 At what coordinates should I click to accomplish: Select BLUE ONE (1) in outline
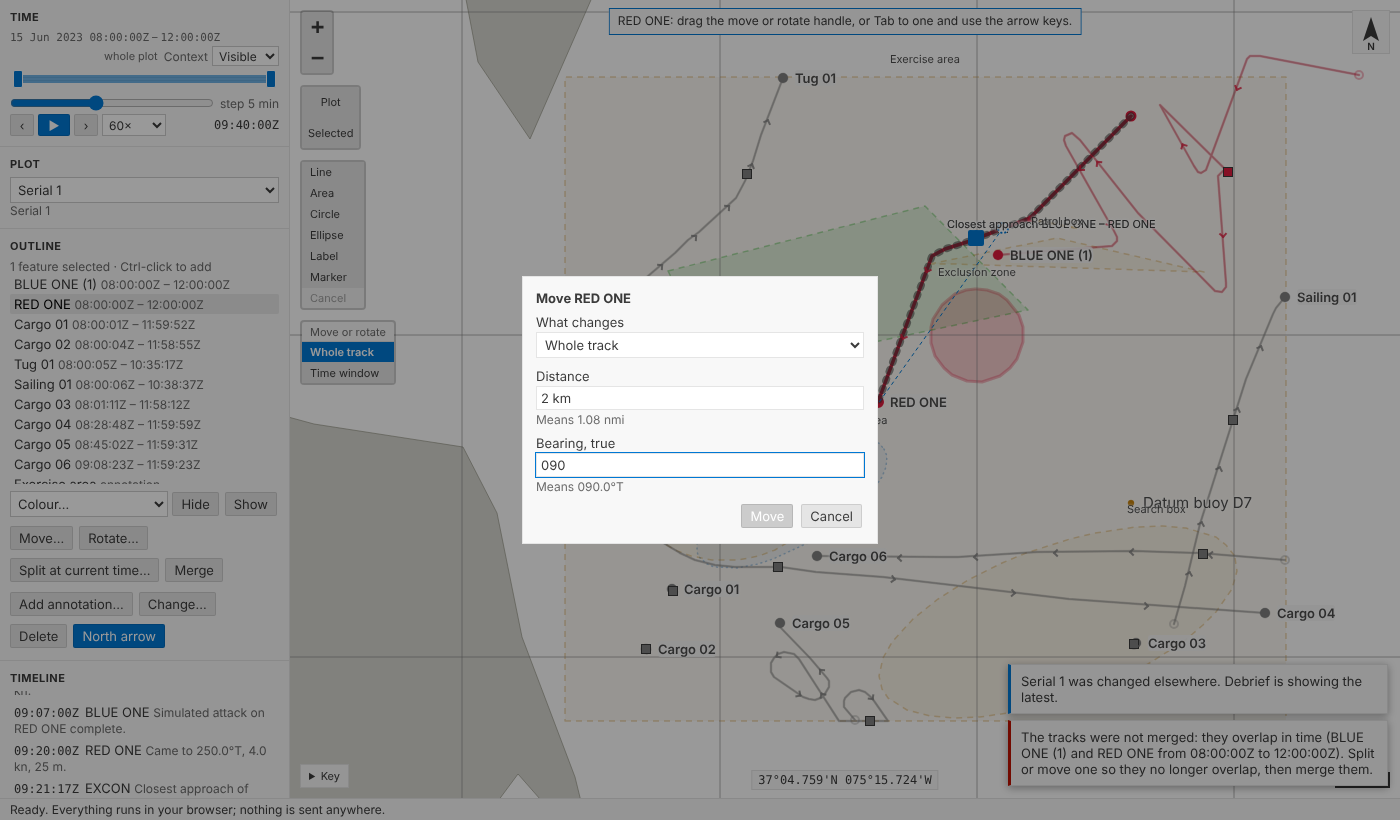click(x=144, y=284)
